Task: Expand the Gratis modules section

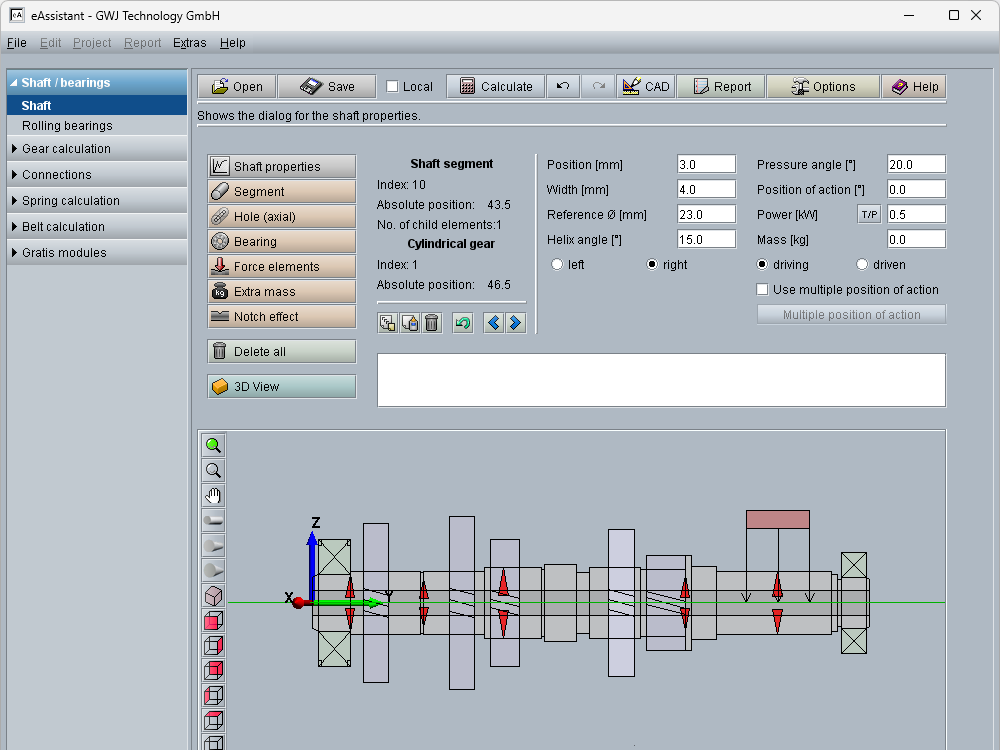Action: pos(64,253)
